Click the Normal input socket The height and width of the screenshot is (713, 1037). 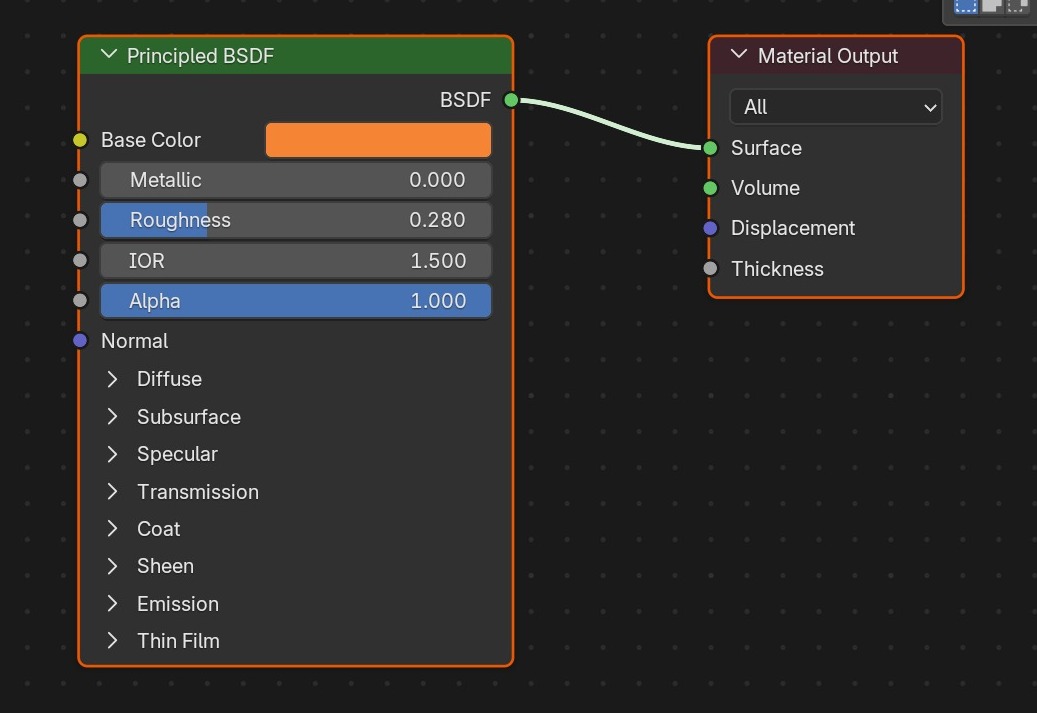(x=80, y=341)
